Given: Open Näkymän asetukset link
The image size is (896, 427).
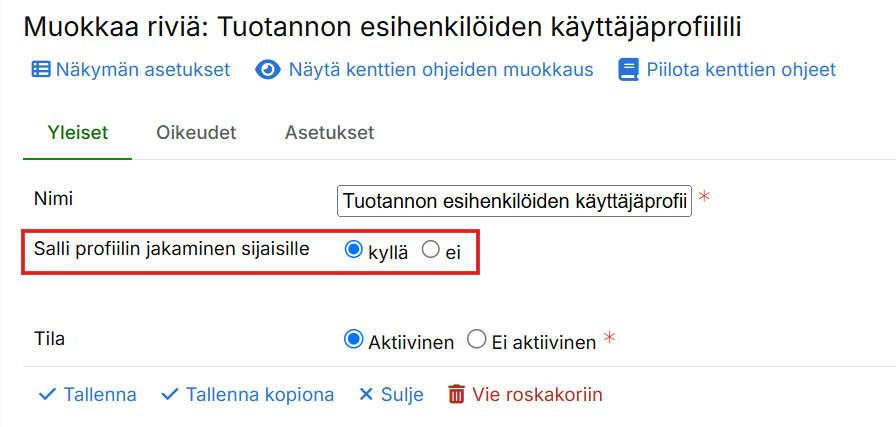Looking at the screenshot, I should [143, 70].
